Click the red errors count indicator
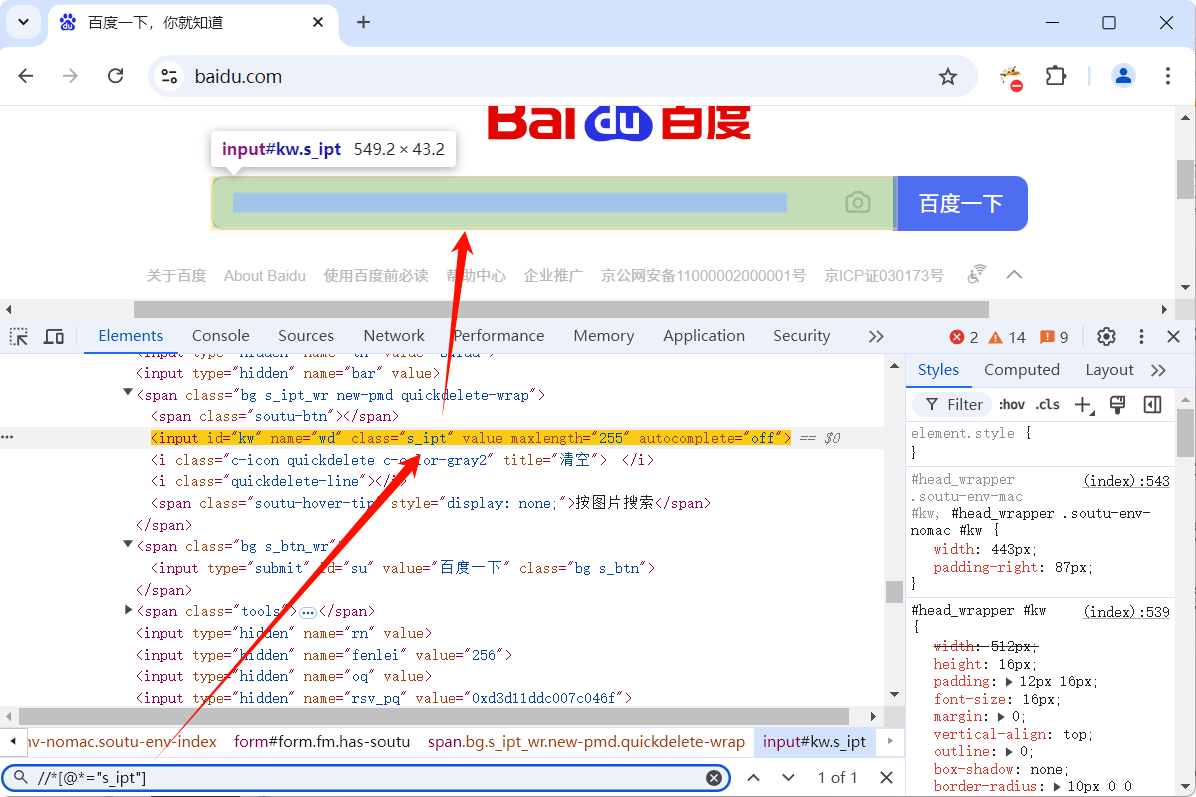 click(963, 337)
